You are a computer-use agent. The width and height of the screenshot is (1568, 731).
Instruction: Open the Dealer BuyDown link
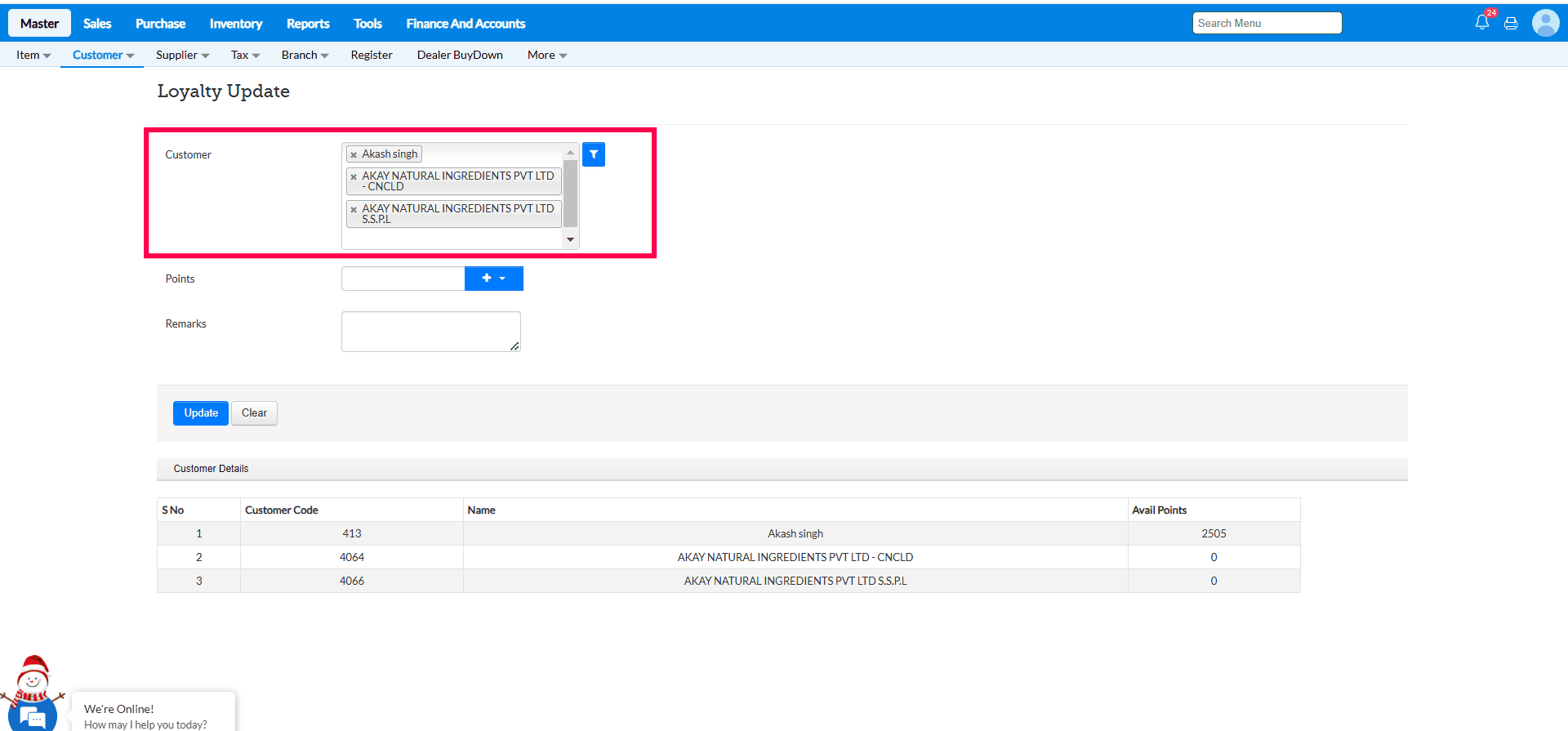(x=460, y=55)
